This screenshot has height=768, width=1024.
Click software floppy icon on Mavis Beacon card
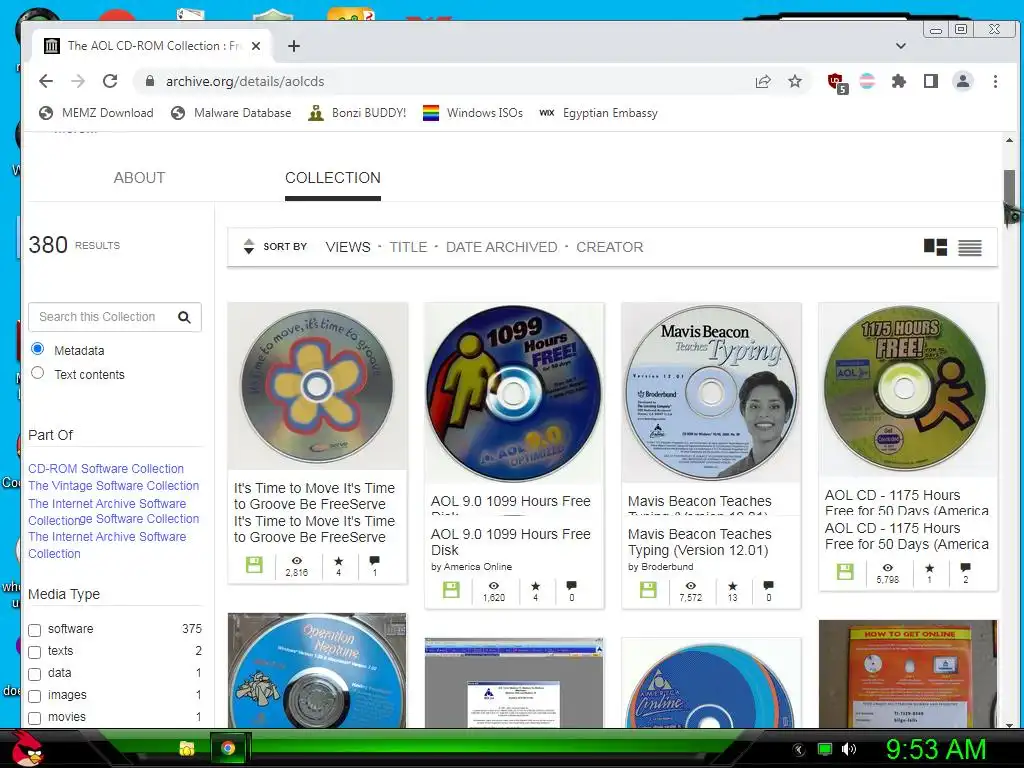point(648,590)
